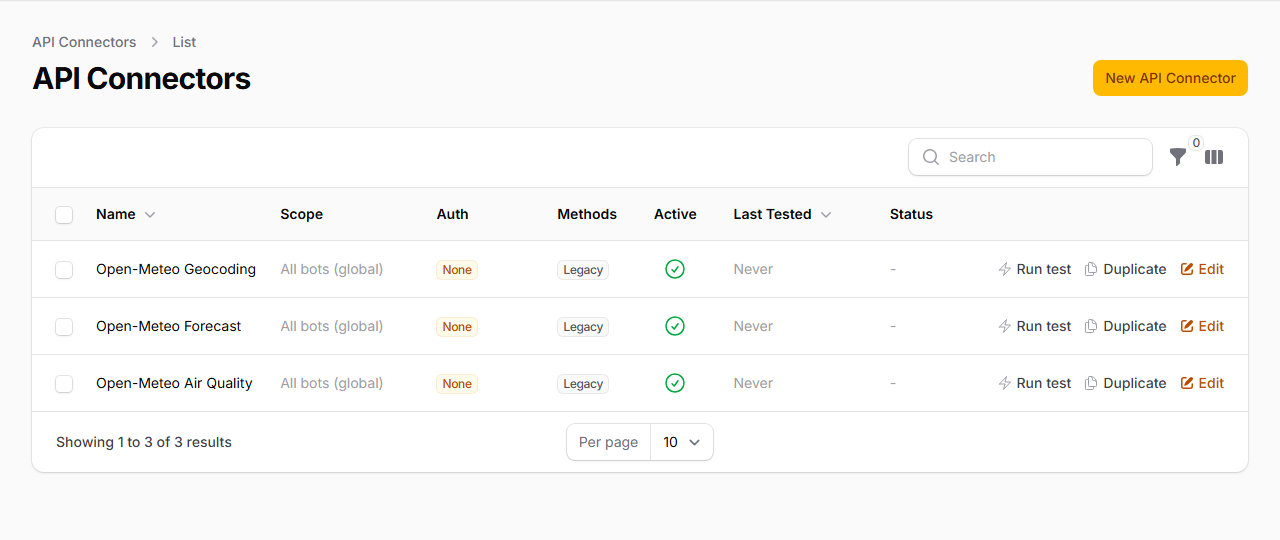Open the Per page count dropdown
Viewport: 1280px width, 540px height.
[x=682, y=442]
